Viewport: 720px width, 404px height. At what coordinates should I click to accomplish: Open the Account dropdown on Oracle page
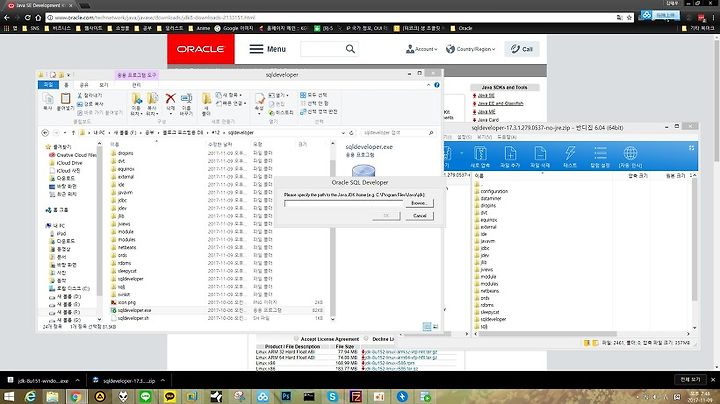click(x=422, y=49)
